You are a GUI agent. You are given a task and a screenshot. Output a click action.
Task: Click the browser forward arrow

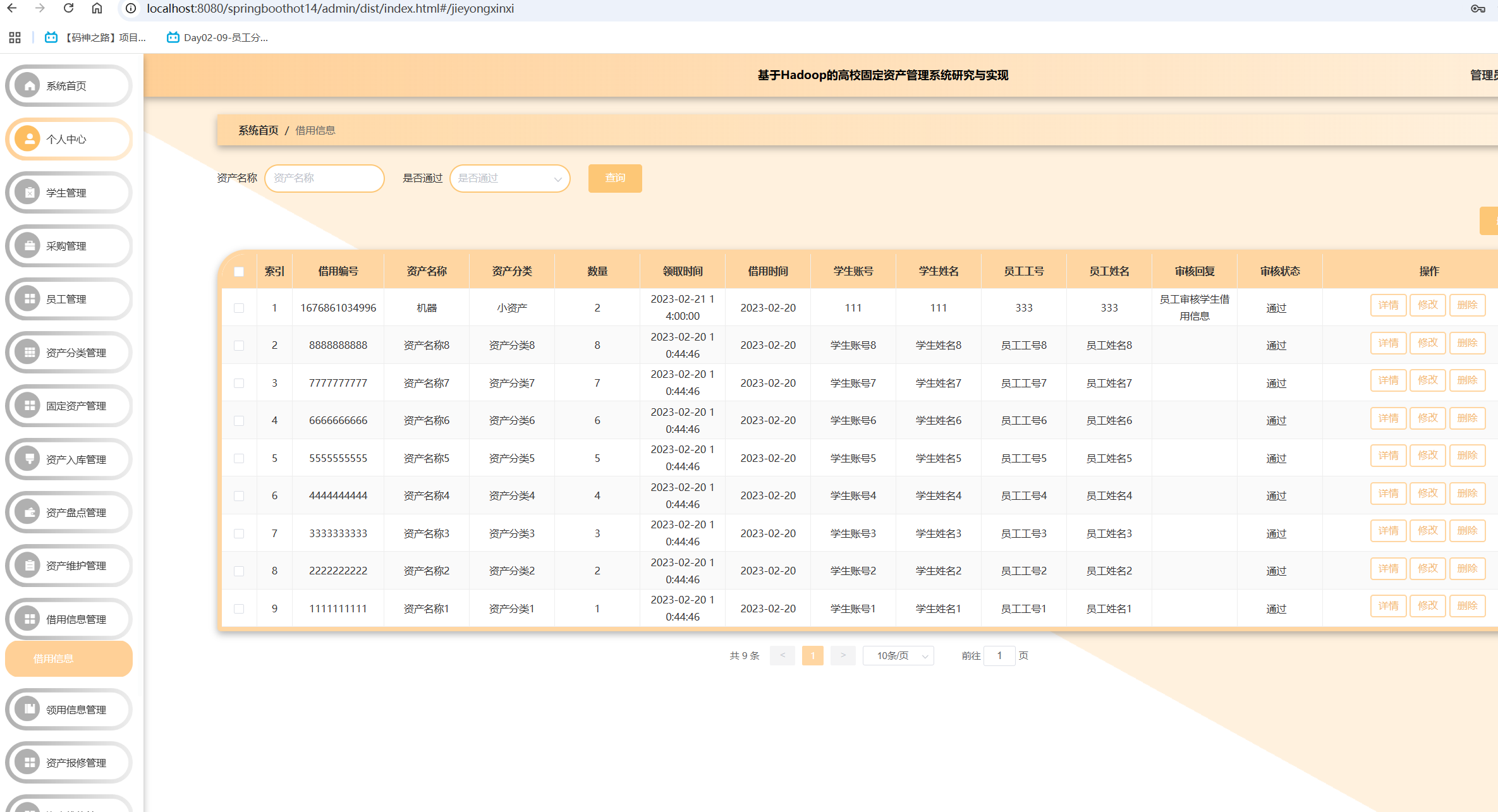pos(40,8)
